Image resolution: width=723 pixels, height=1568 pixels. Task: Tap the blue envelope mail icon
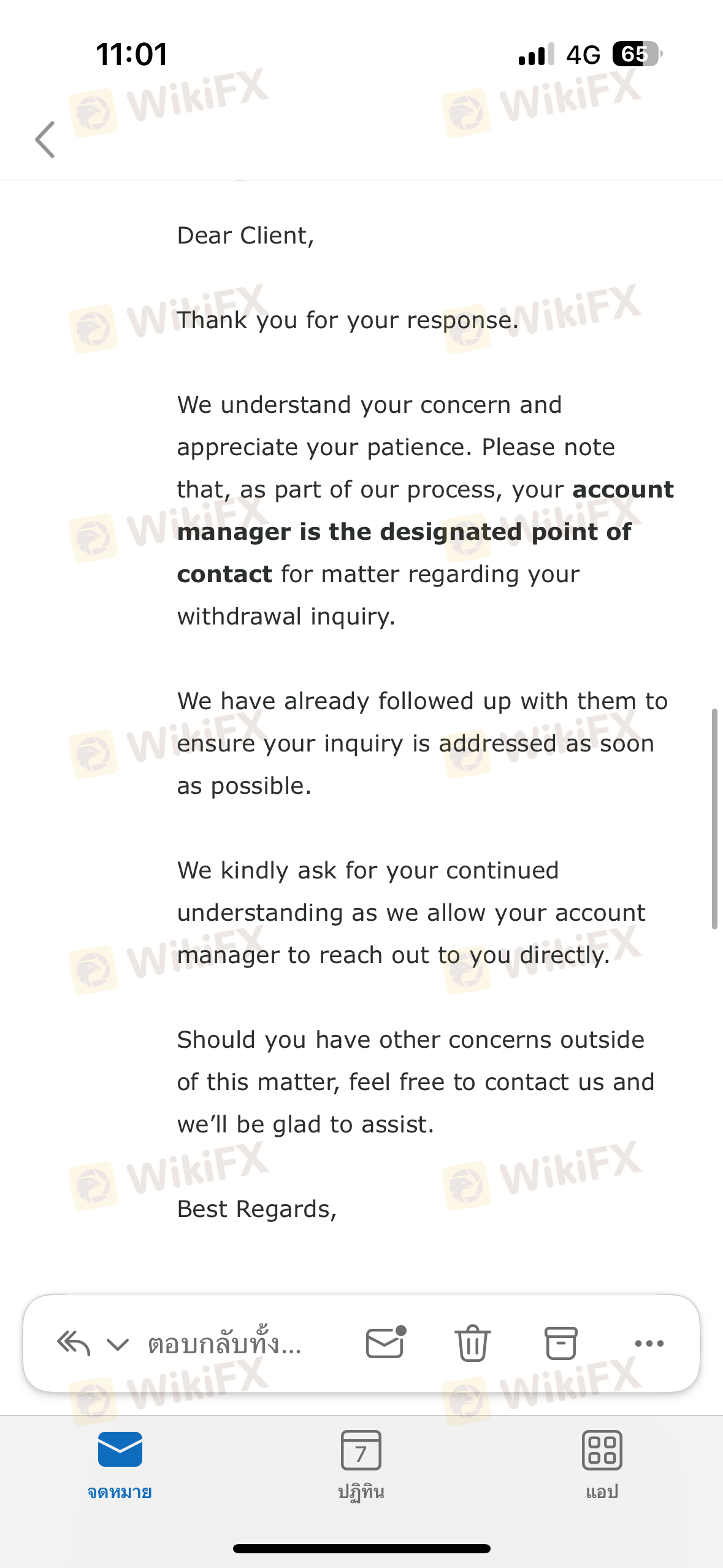coord(120,1449)
